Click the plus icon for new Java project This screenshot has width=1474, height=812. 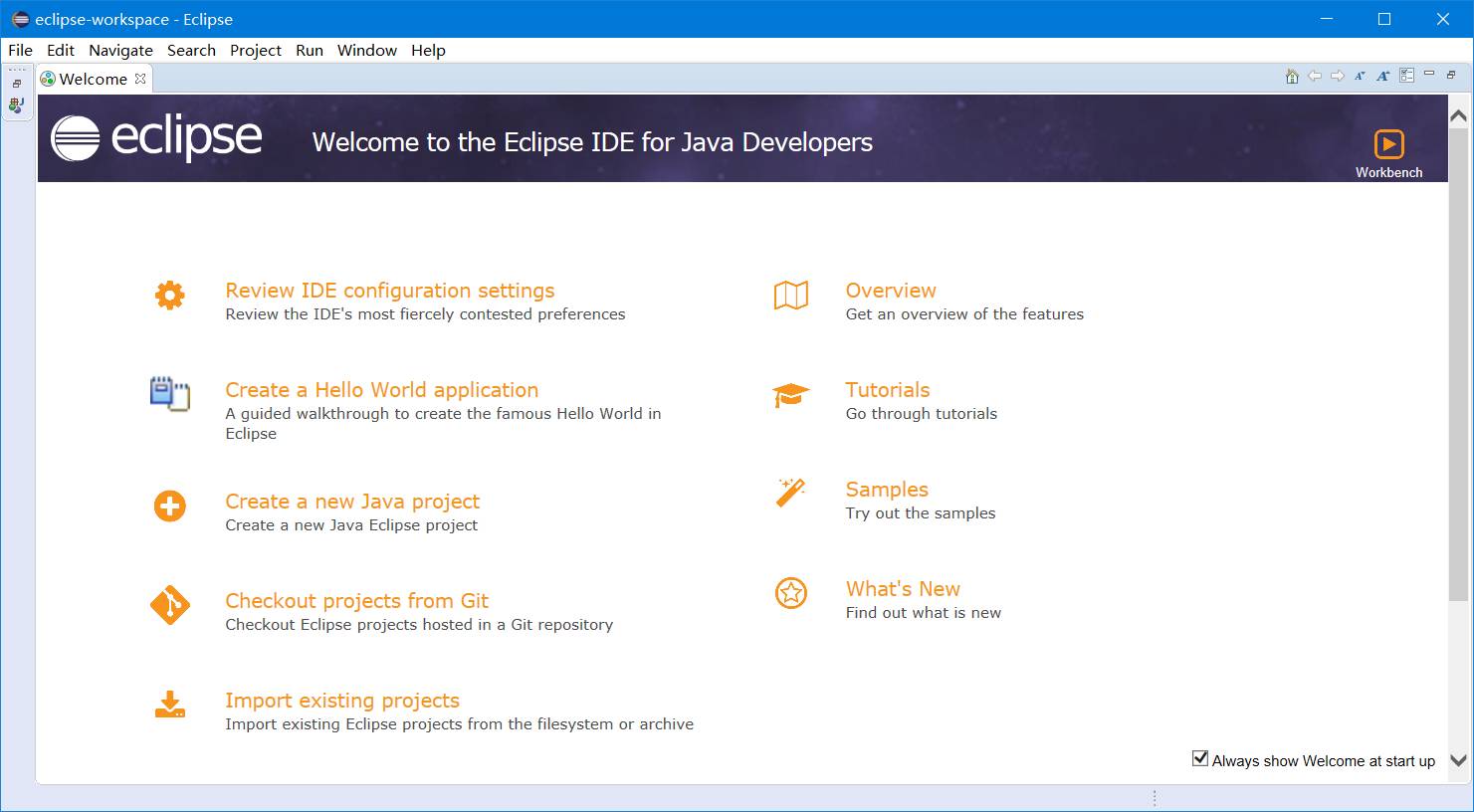tap(170, 506)
